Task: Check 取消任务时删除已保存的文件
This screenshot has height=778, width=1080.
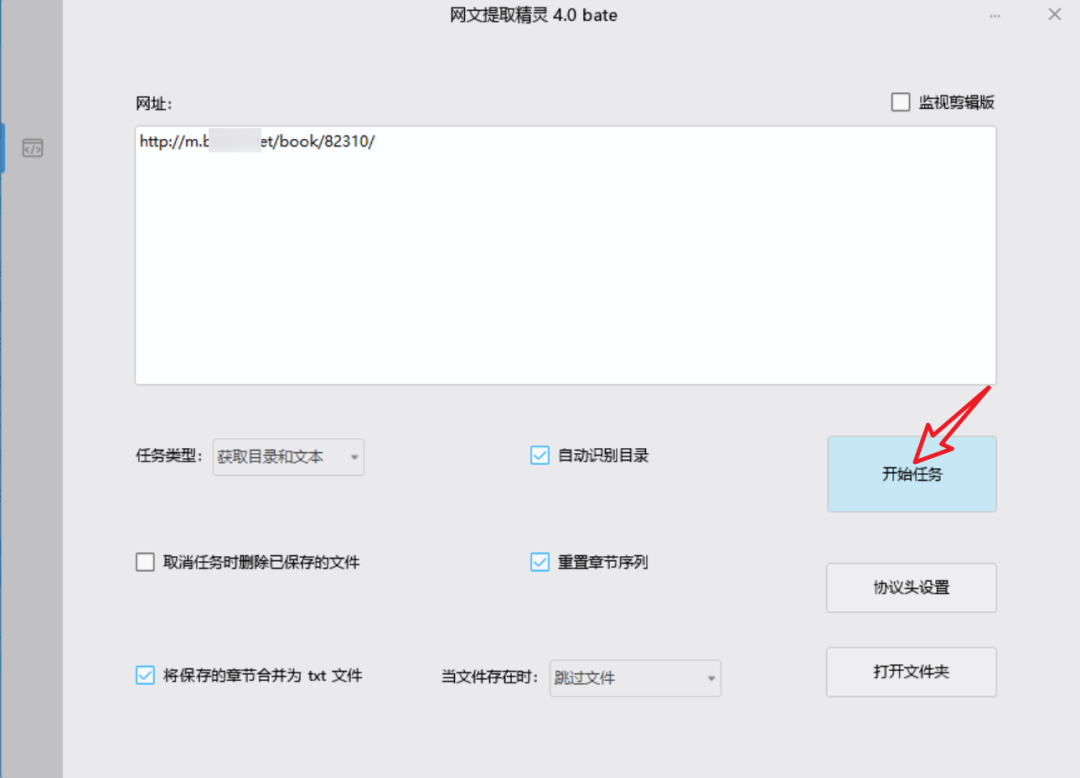Action: point(145,562)
